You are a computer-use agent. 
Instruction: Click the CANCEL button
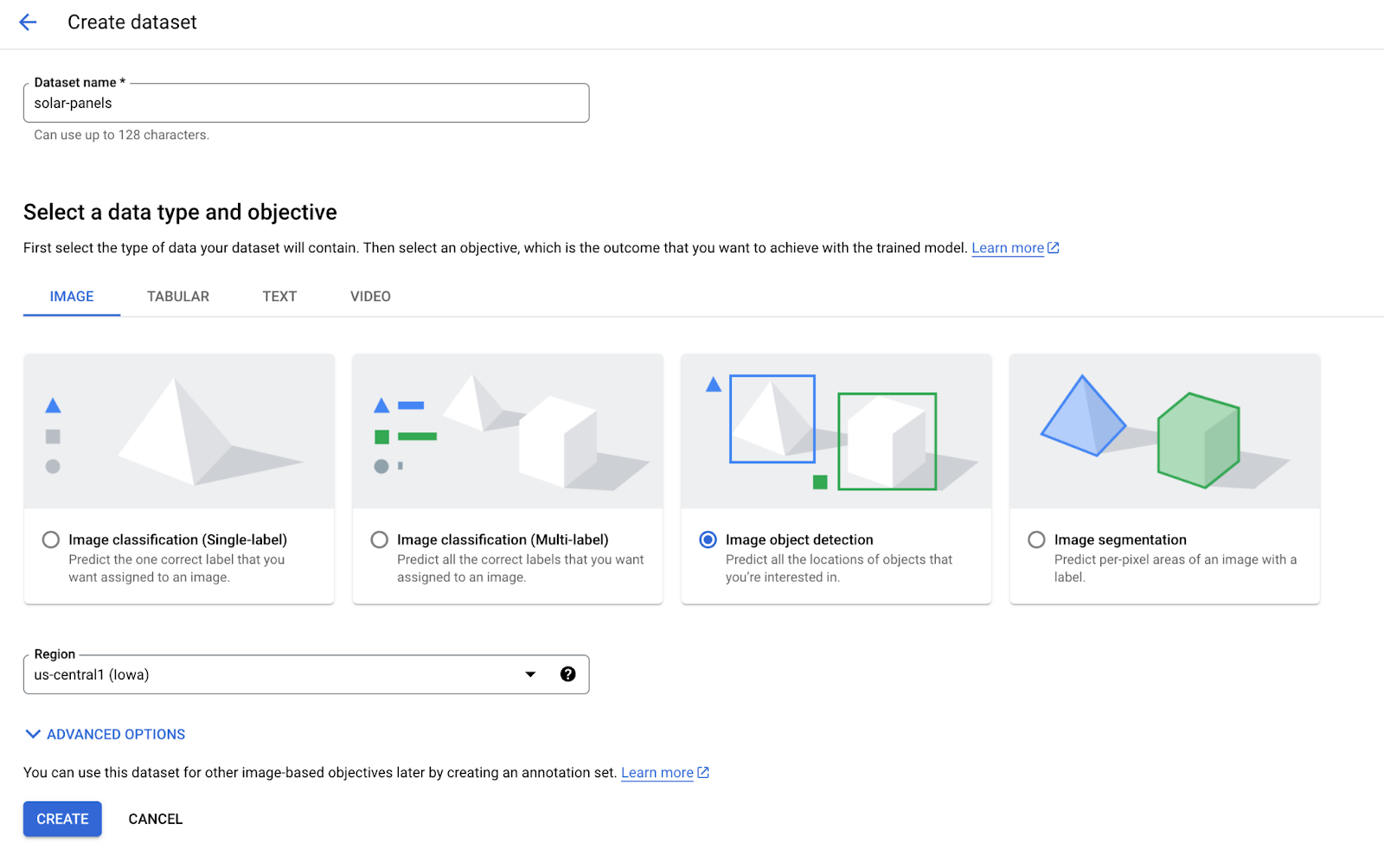[x=156, y=819]
